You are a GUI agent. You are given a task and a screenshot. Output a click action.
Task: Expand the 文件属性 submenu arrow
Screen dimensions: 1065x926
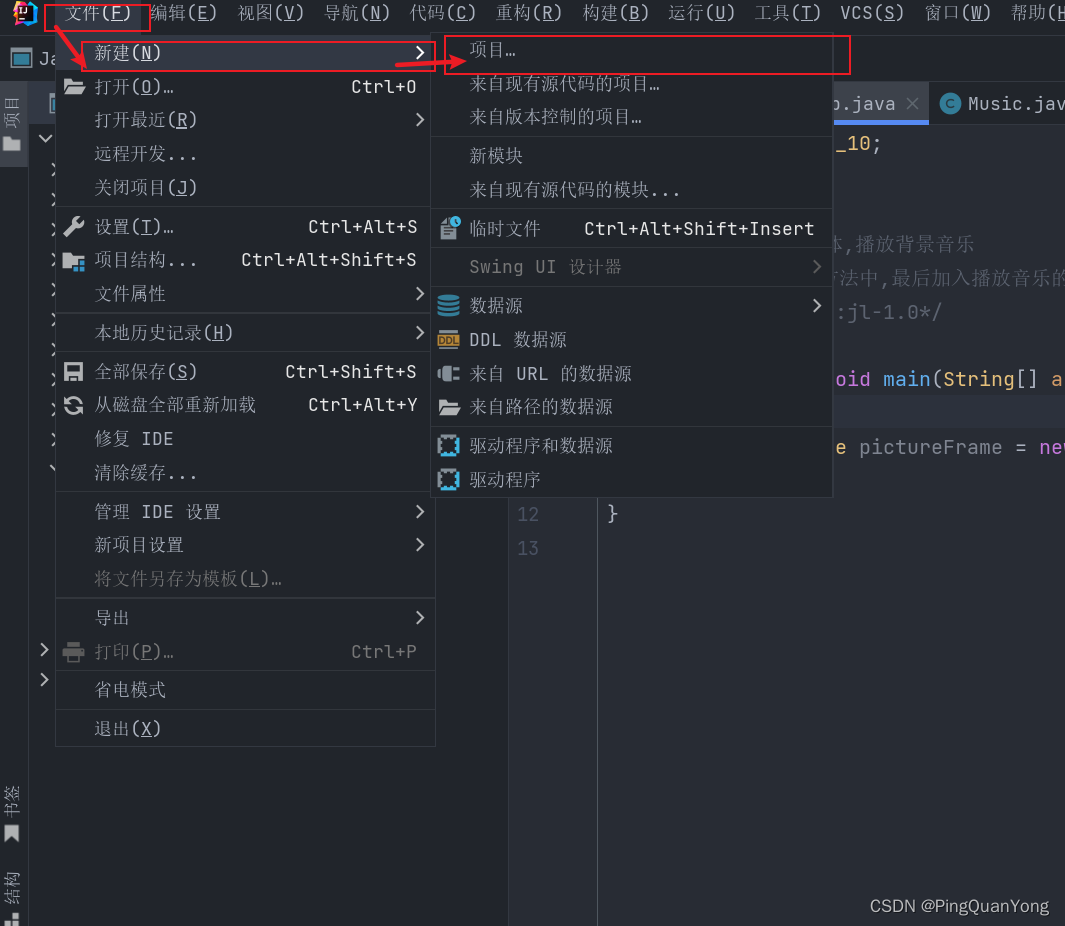pyautogui.click(x=420, y=293)
